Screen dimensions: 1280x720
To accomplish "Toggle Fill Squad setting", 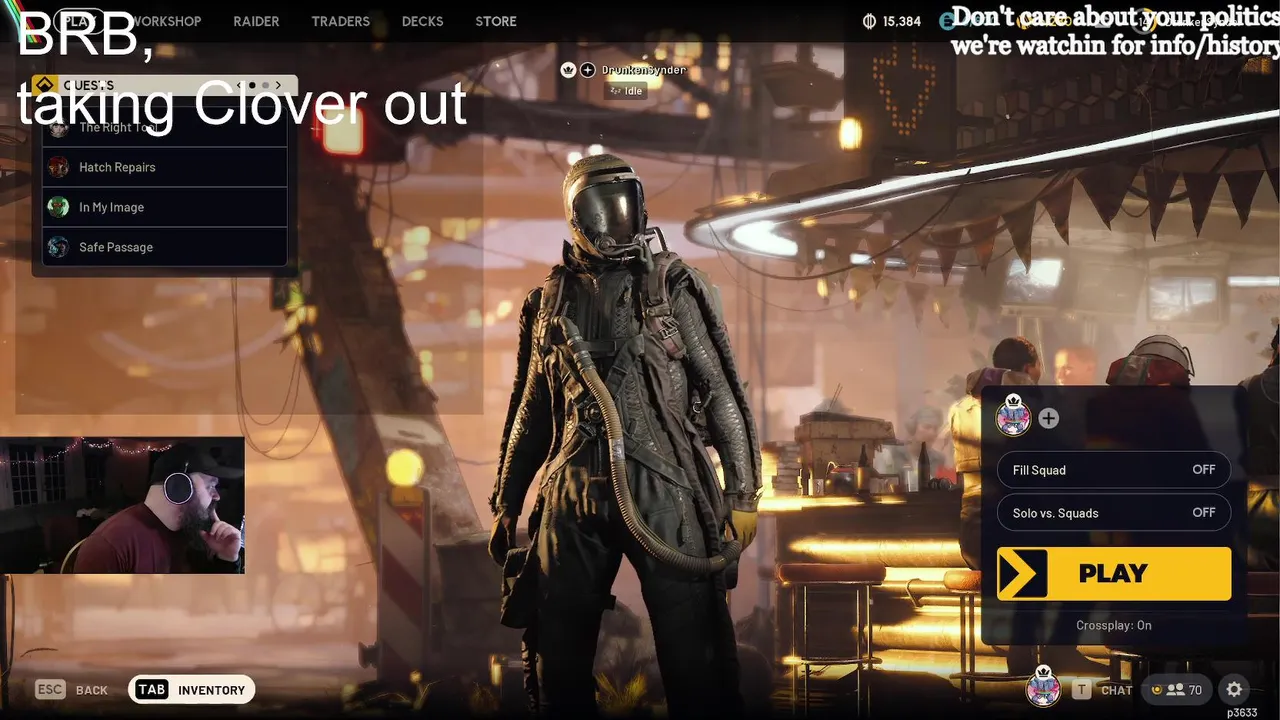I will (1114, 470).
